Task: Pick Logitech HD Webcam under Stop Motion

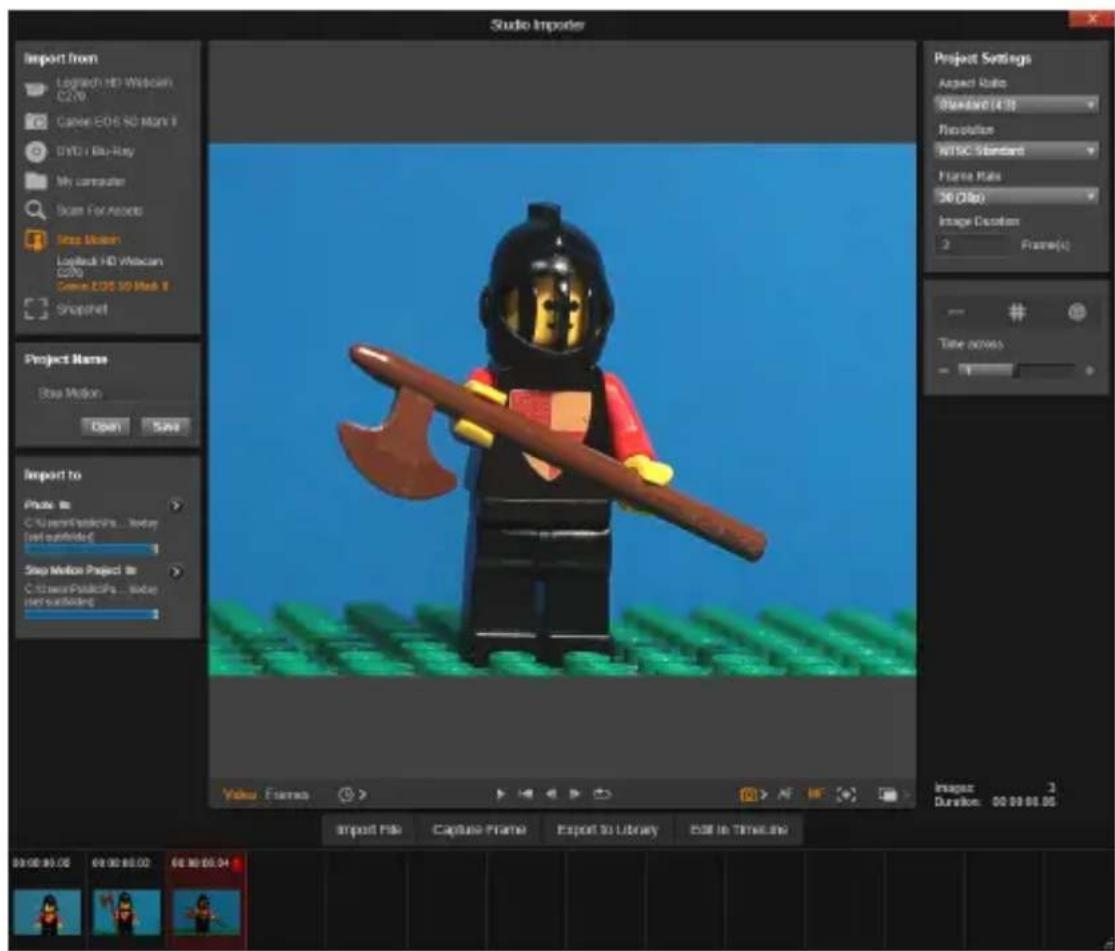Action: 110,266
